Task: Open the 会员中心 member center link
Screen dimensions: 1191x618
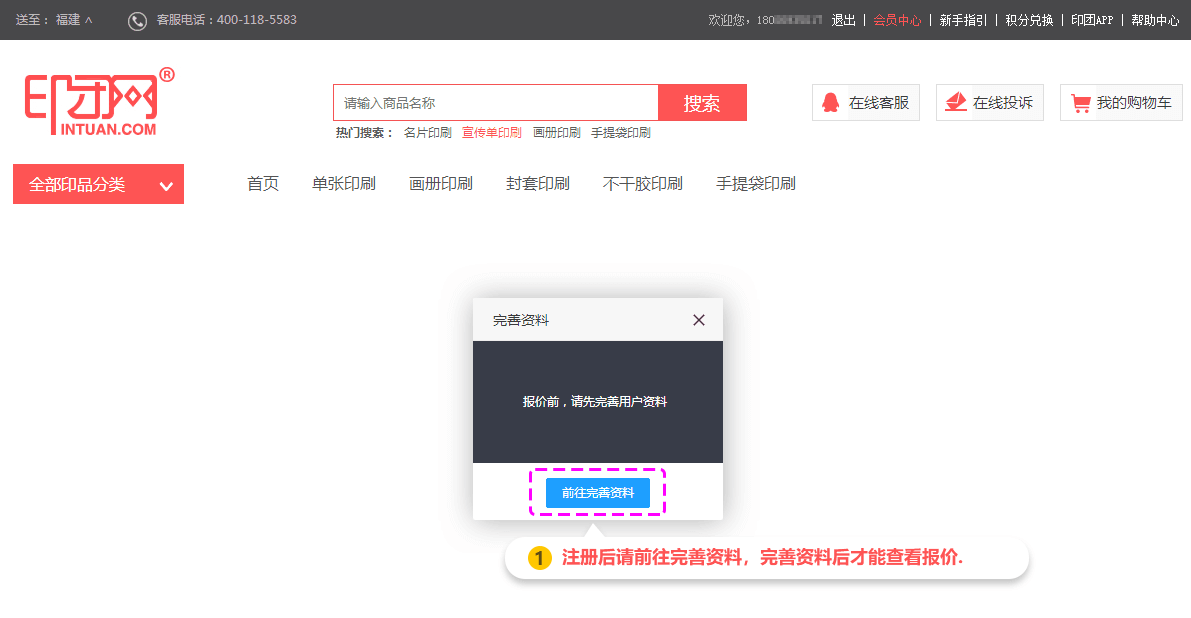Action: [897, 20]
